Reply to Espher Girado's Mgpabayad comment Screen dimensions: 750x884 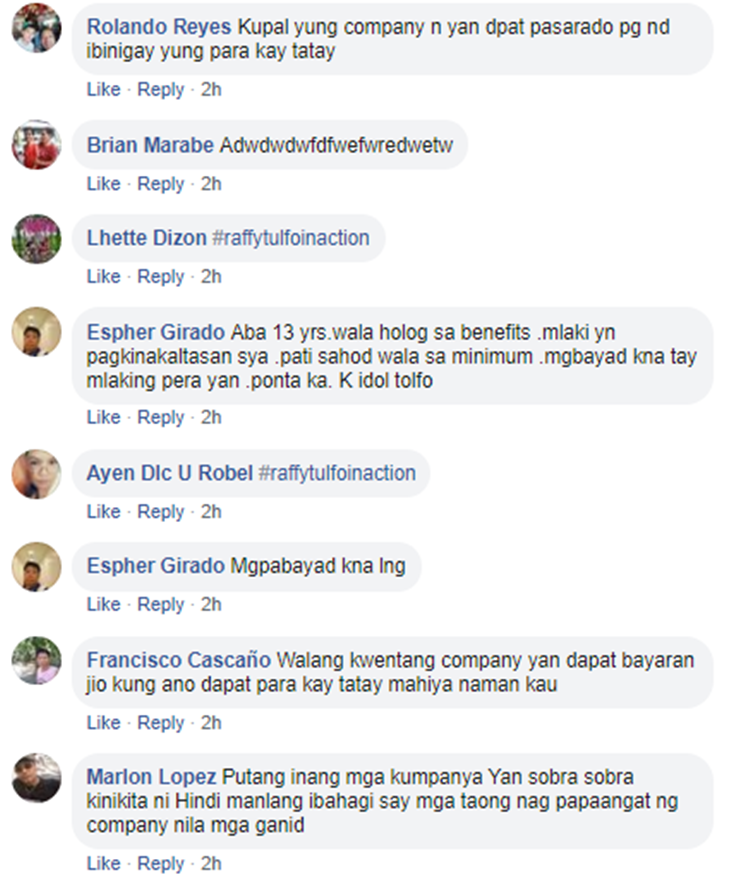tap(161, 604)
